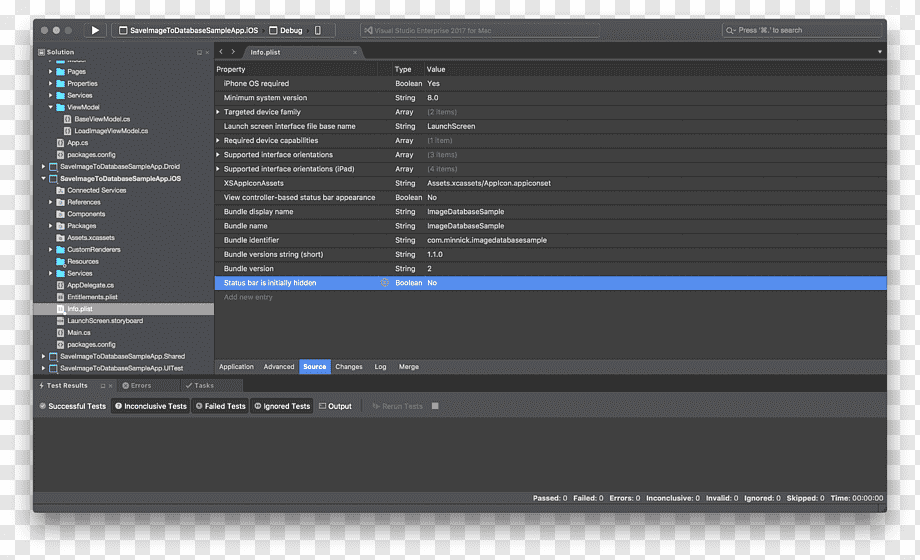Switch to the Application tab
The width and height of the screenshot is (920, 560).
236,367
